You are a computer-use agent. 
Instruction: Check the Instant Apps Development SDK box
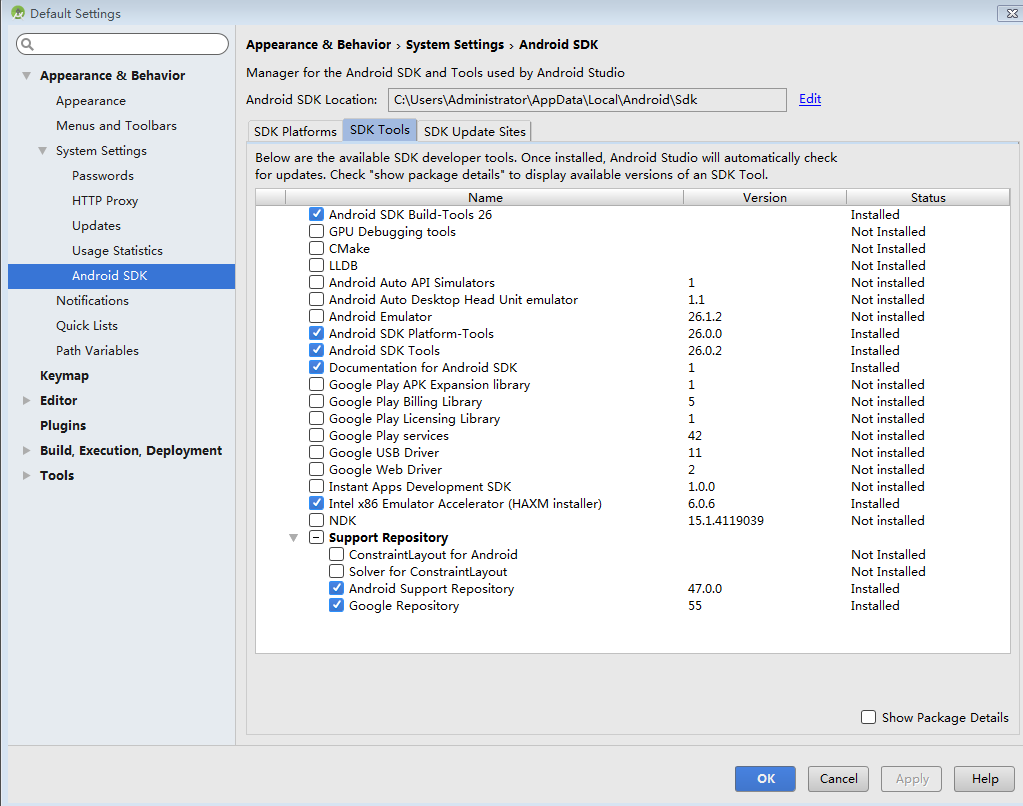(x=316, y=486)
